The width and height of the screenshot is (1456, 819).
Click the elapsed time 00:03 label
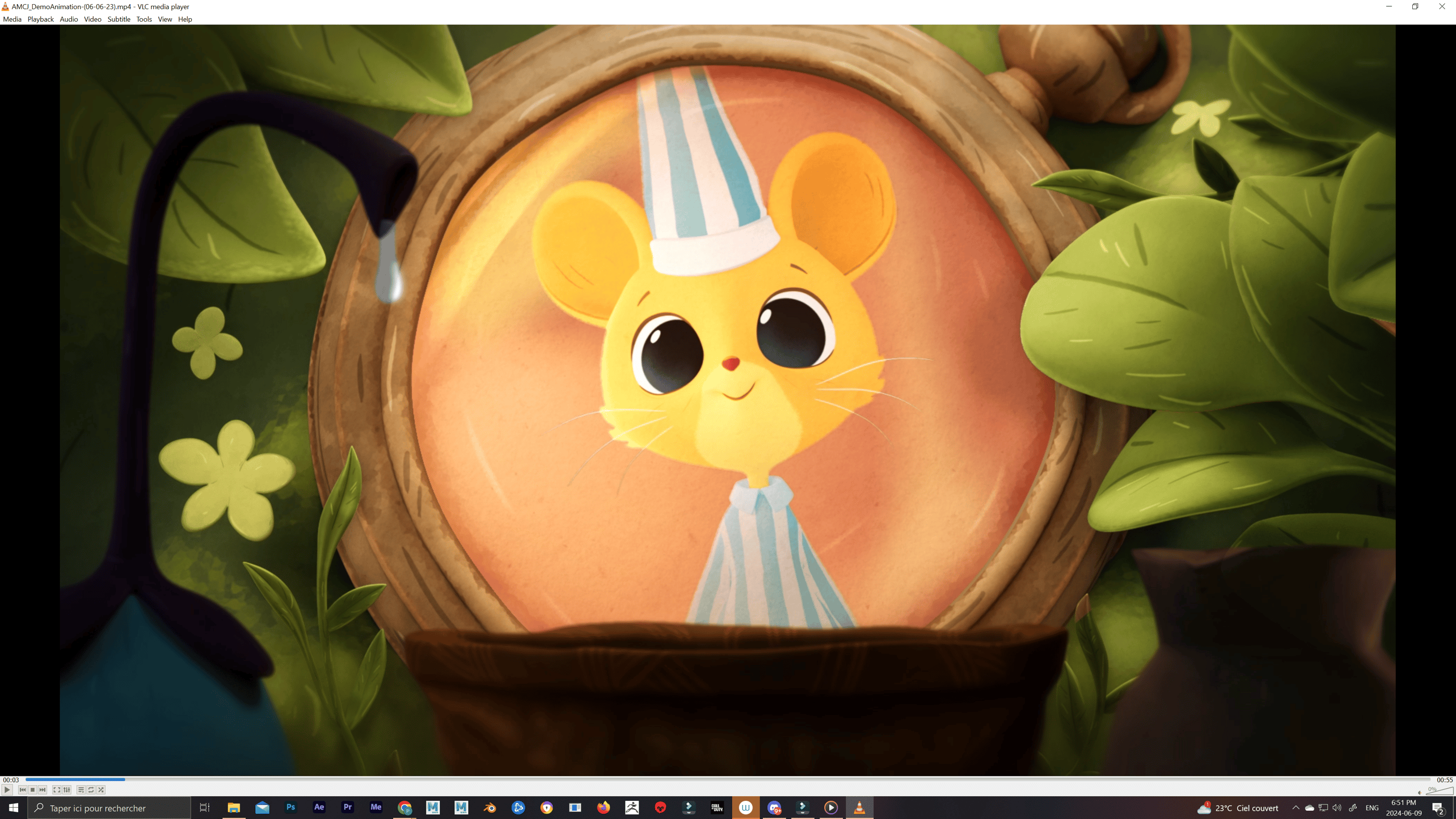tap(11, 780)
